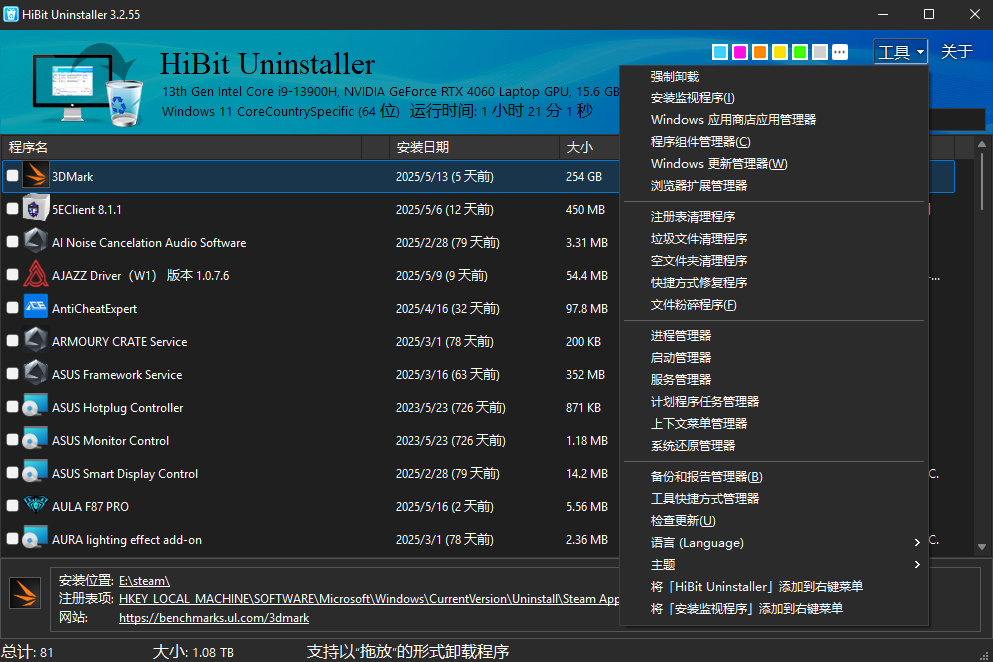Viewport: 993px width, 662px height.
Task: Click the 3DMark icon in details panel
Action: tap(25, 594)
